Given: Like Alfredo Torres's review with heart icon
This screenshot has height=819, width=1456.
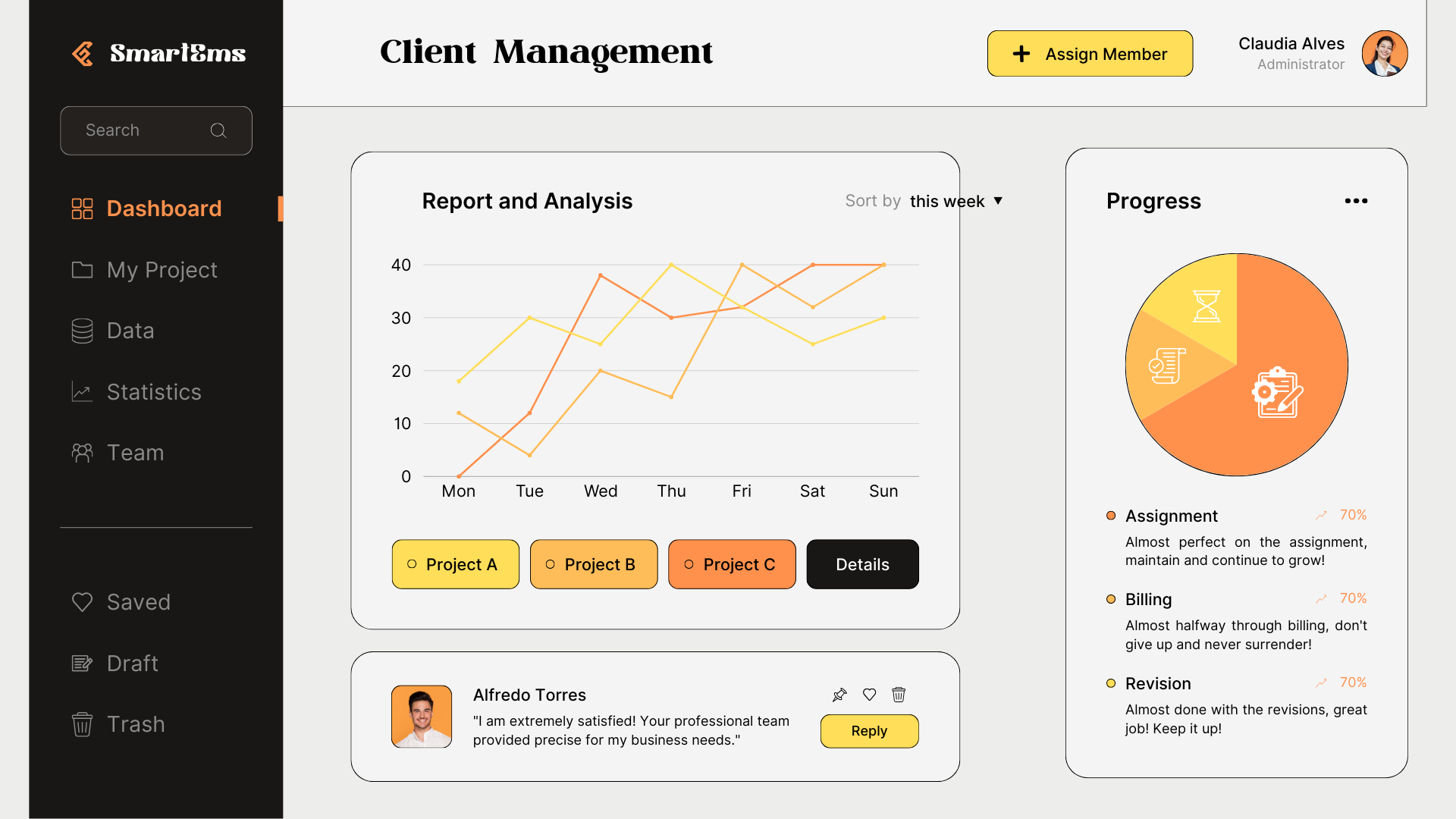Looking at the screenshot, I should 870,695.
